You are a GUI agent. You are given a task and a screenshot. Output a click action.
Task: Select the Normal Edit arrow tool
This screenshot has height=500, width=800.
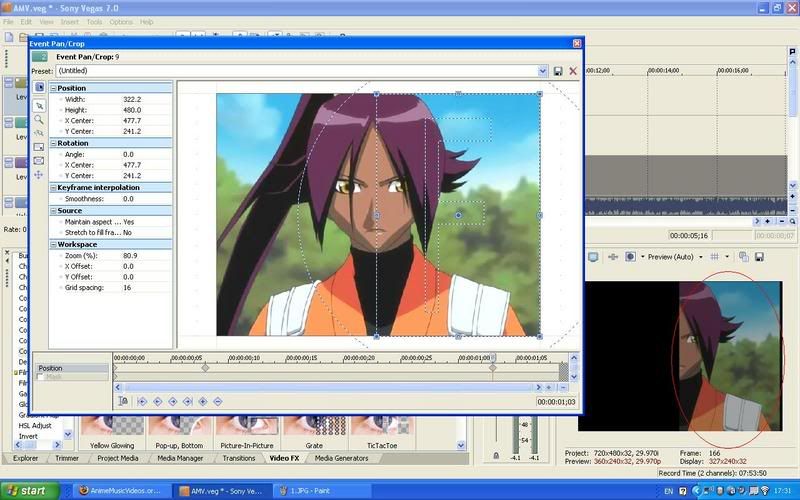click(39, 106)
